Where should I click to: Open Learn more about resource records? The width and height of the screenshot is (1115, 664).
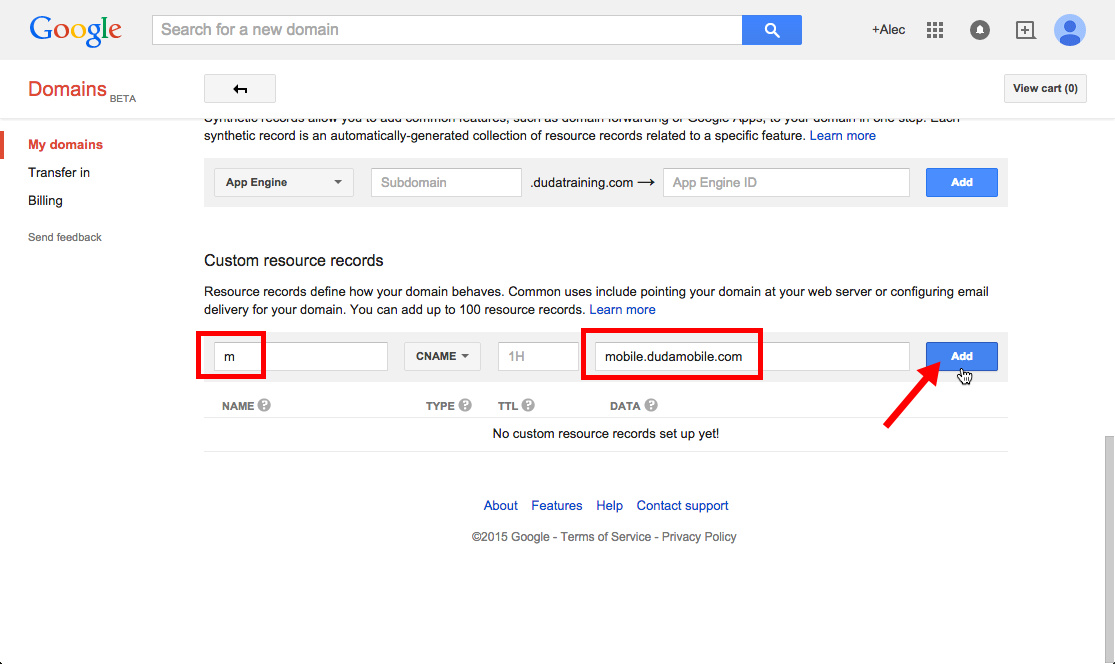pyautogui.click(x=622, y=310)
